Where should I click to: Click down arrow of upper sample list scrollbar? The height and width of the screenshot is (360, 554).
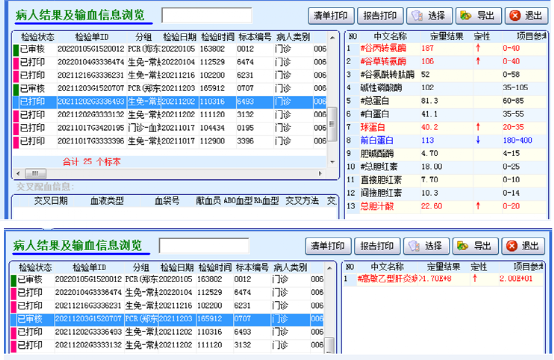[332, 162]
